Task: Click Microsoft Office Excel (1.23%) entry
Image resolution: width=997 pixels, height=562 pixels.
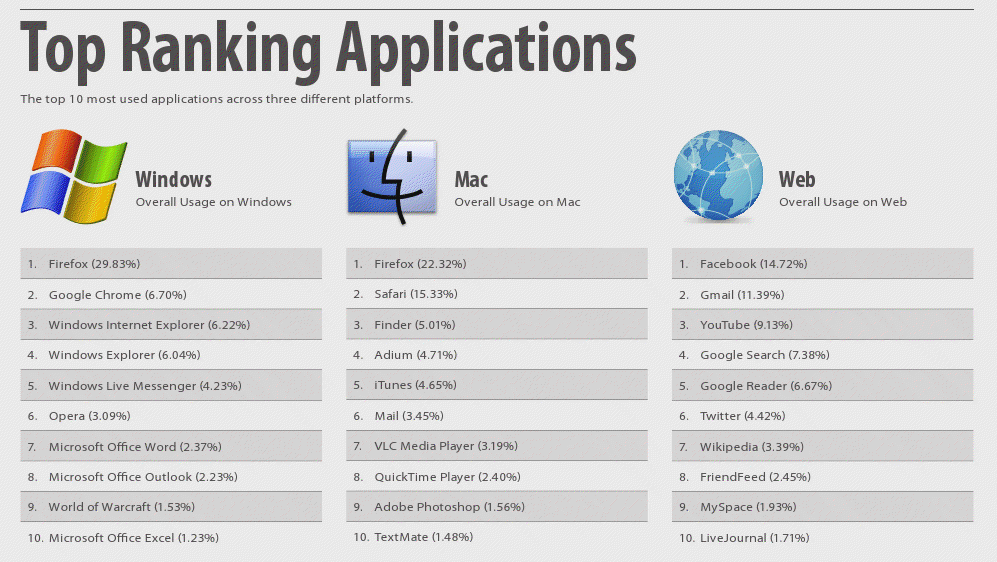Action: point(133,538)
